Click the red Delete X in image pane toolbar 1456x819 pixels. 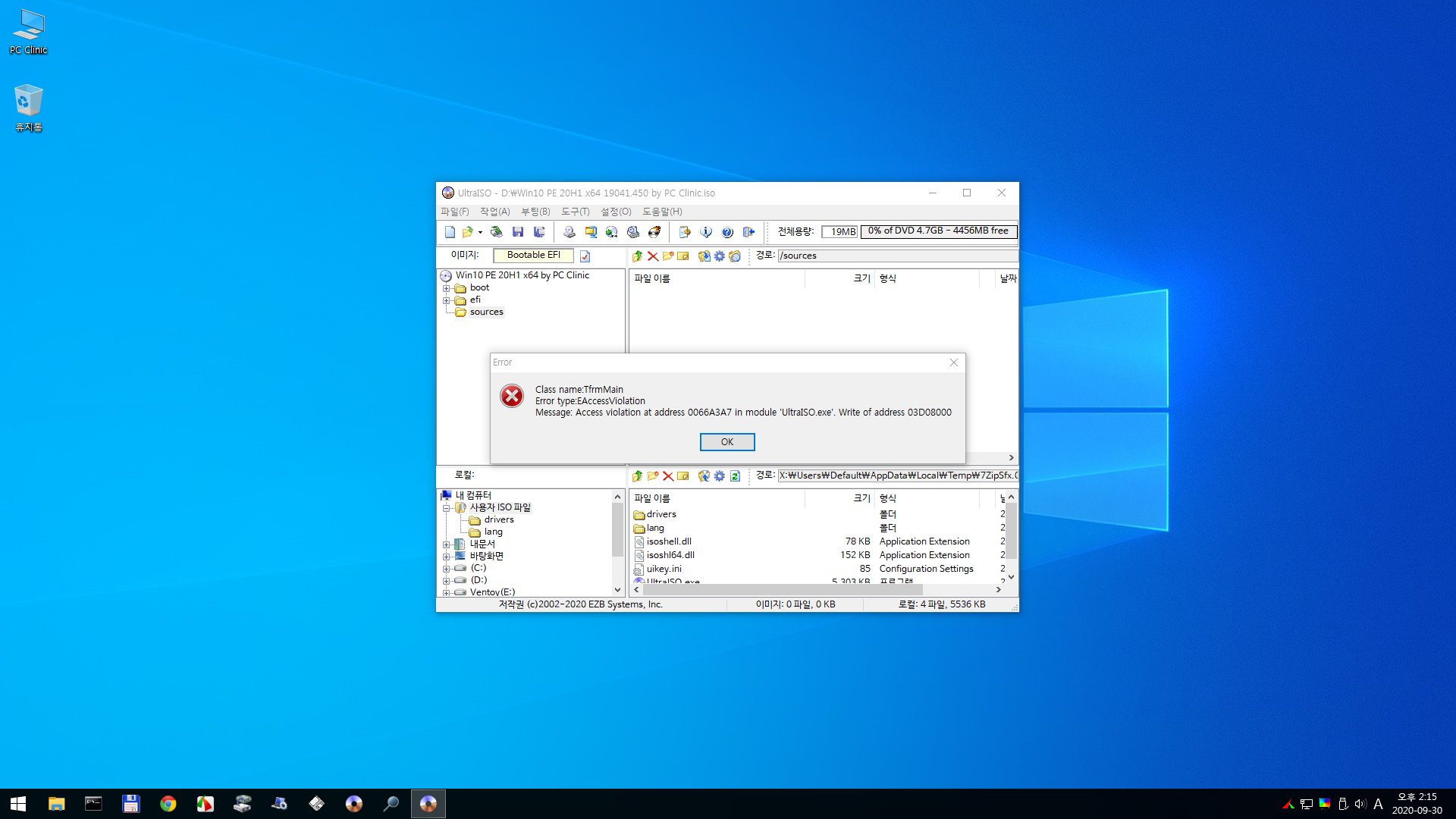pyautogui.click(x=653, y=256)
